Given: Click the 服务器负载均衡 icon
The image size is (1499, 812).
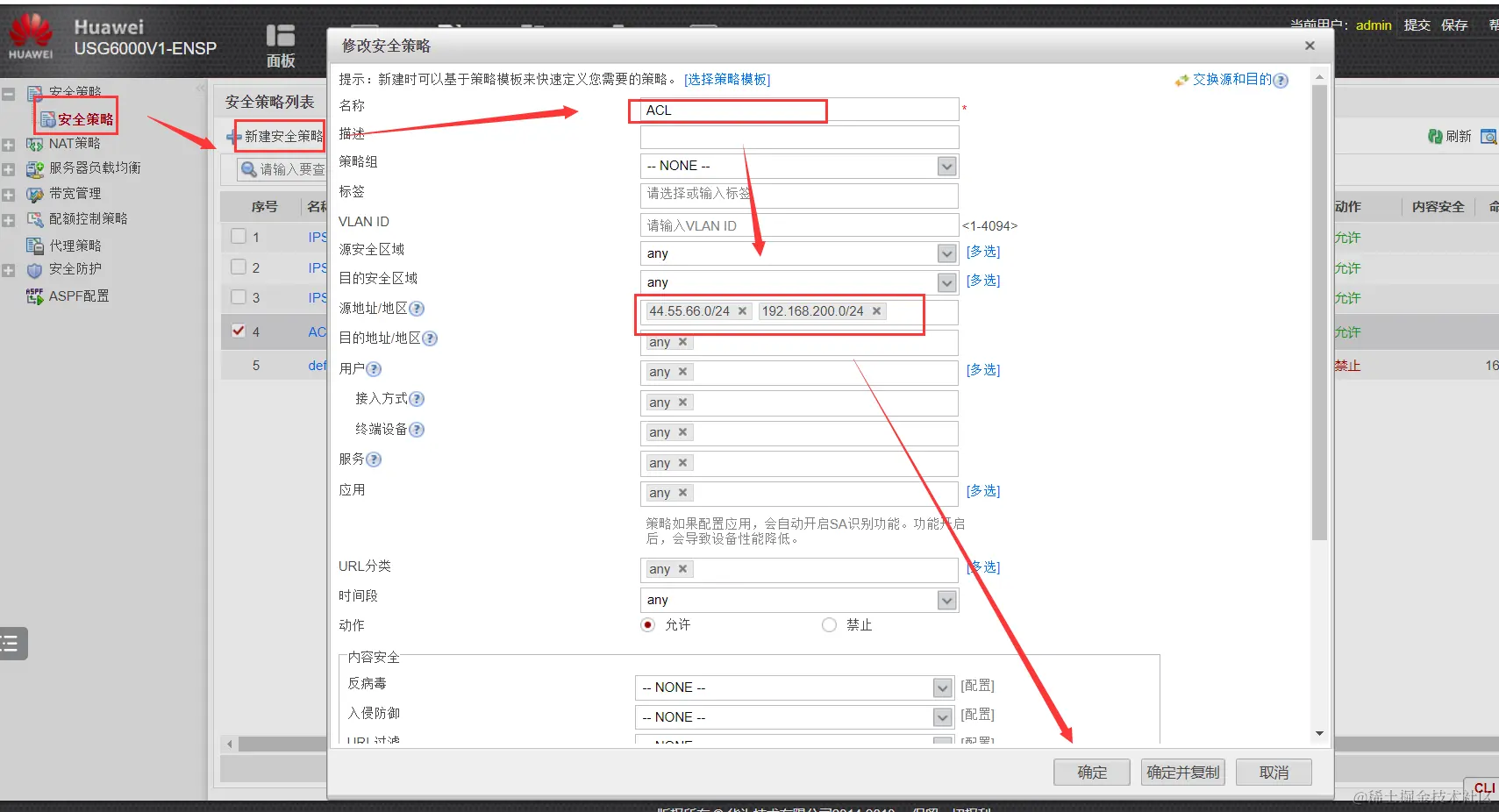Looking at the screenshot, I should coord(35,168).
